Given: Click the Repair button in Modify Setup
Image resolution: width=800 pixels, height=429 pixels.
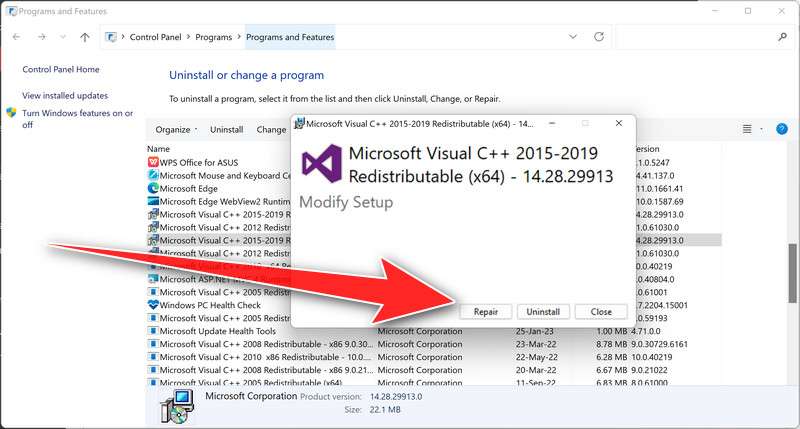Looking at the screenshot, I should [486, 312].
